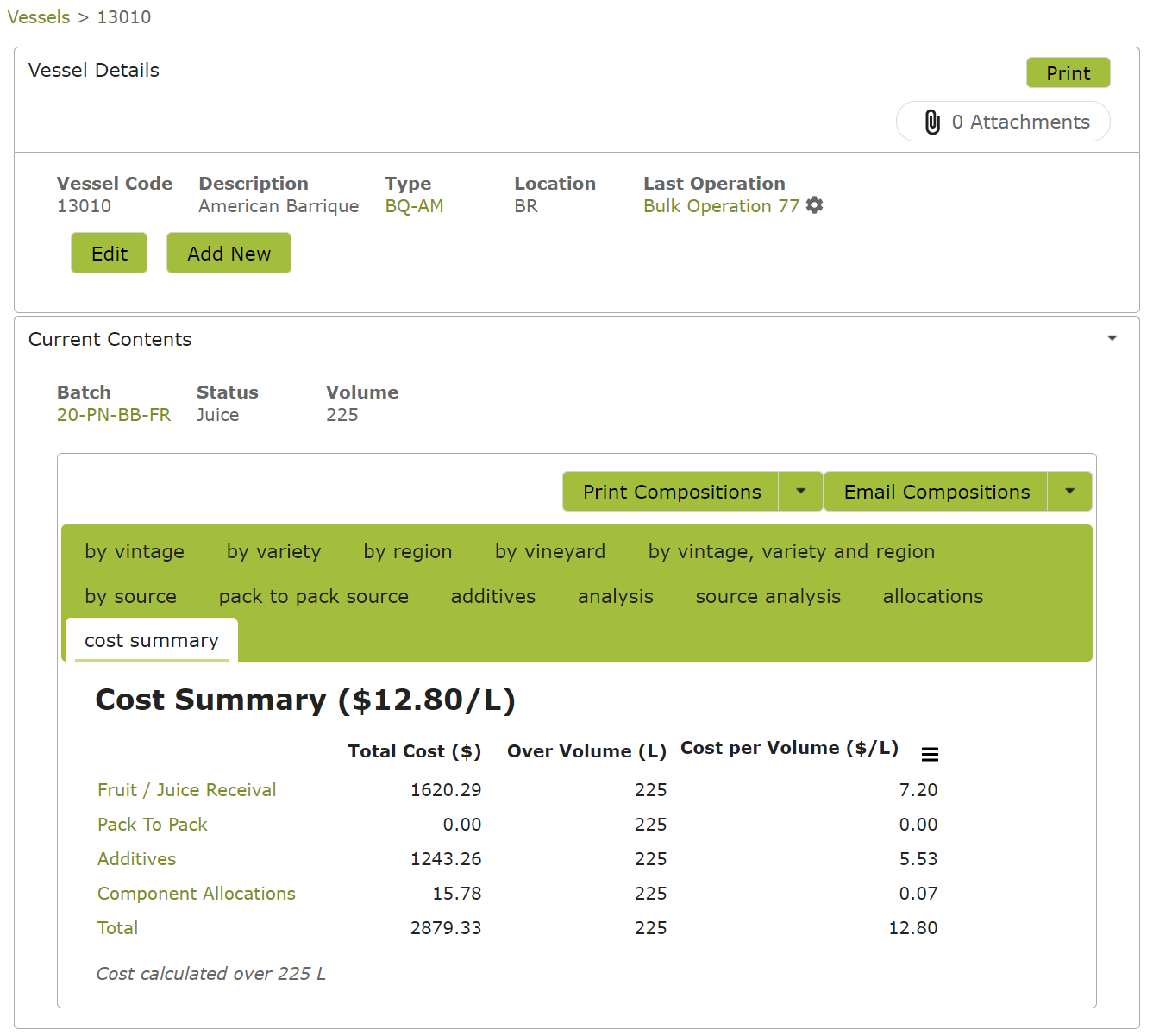The width and height of the screenshot is (1153, 1036).
Task: Switch to the by vintage tab
Action: (x=135, y=551)
